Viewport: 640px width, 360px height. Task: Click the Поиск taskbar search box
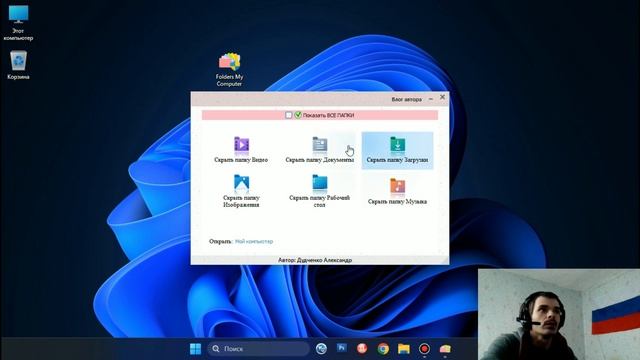click(x=258, y=349)
